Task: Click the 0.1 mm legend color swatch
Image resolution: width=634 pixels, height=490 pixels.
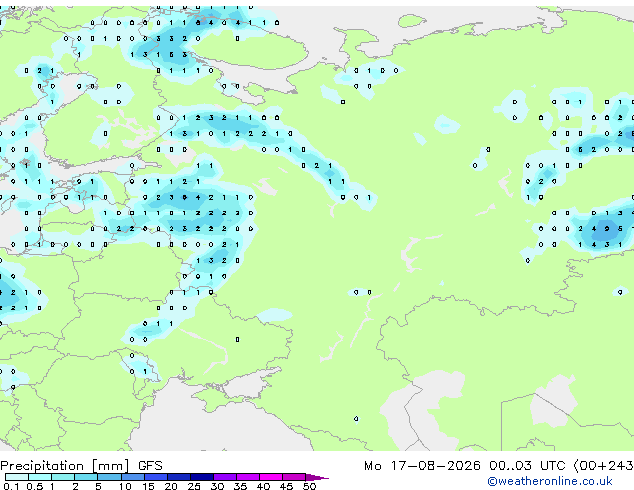Action: 17,477
